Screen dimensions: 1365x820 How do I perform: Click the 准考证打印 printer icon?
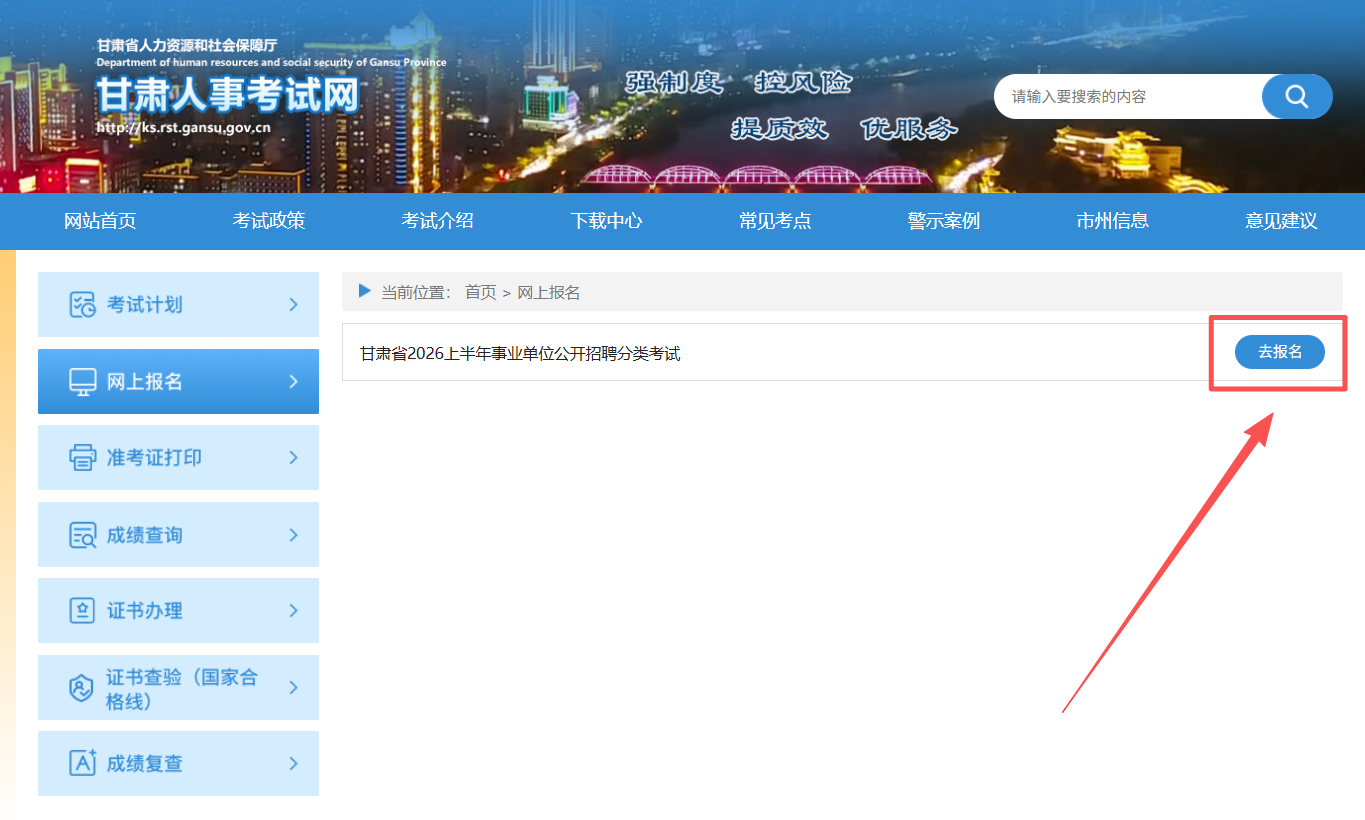[x=82, y=458]
